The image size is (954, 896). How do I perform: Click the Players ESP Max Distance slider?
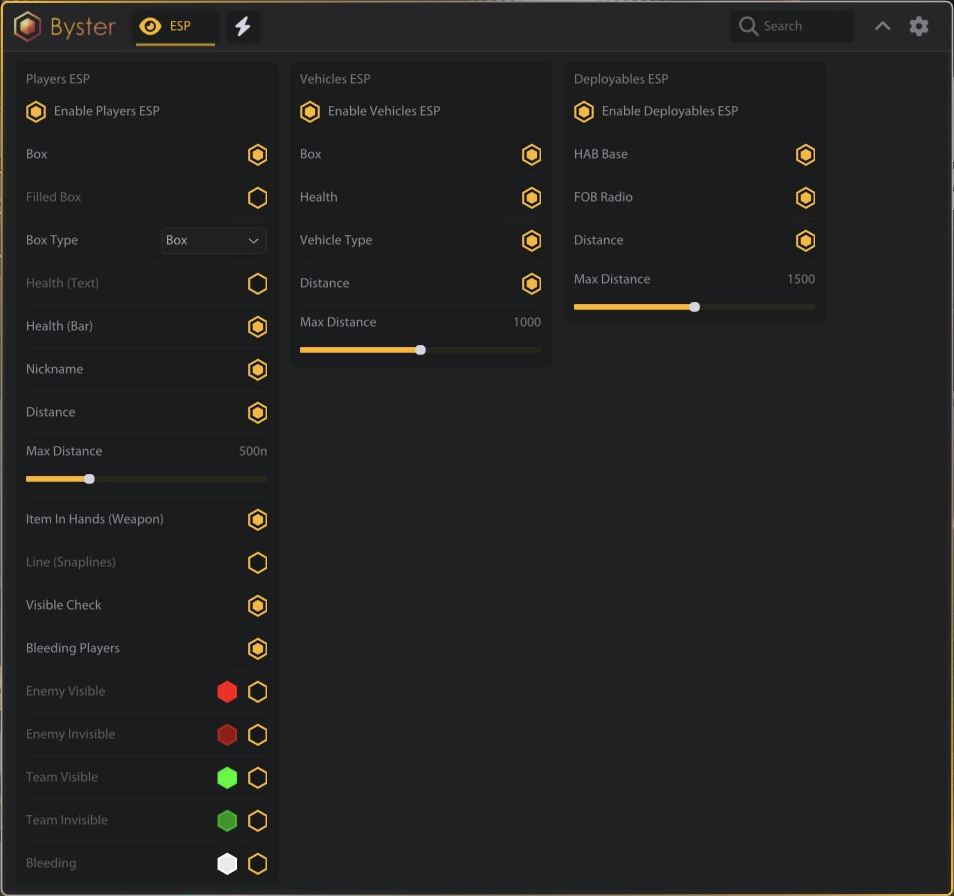(146, 479)
